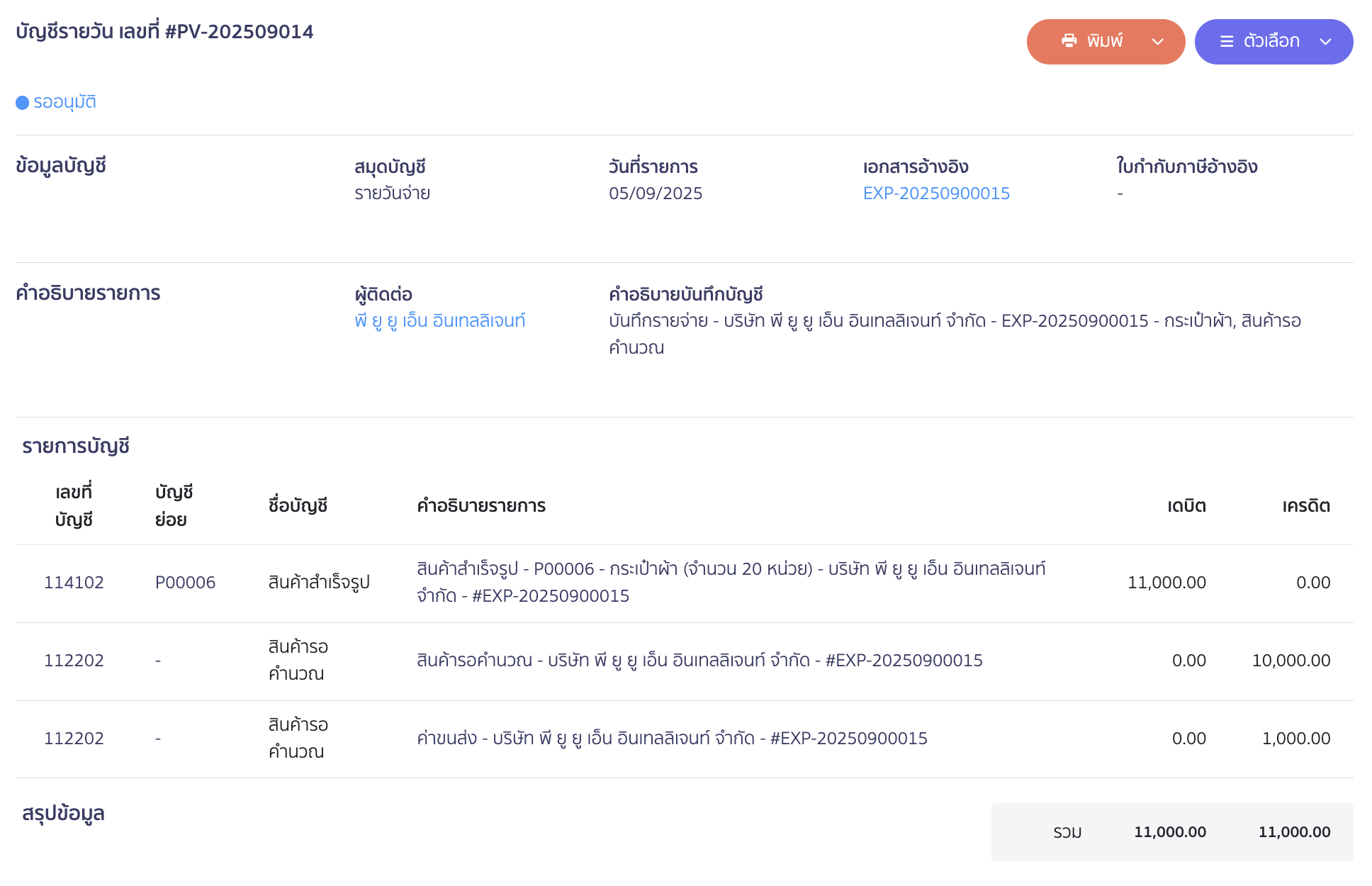The image size is (1372, 886).
Task: Click the เครดิต column header
Action: (1306, 506)
